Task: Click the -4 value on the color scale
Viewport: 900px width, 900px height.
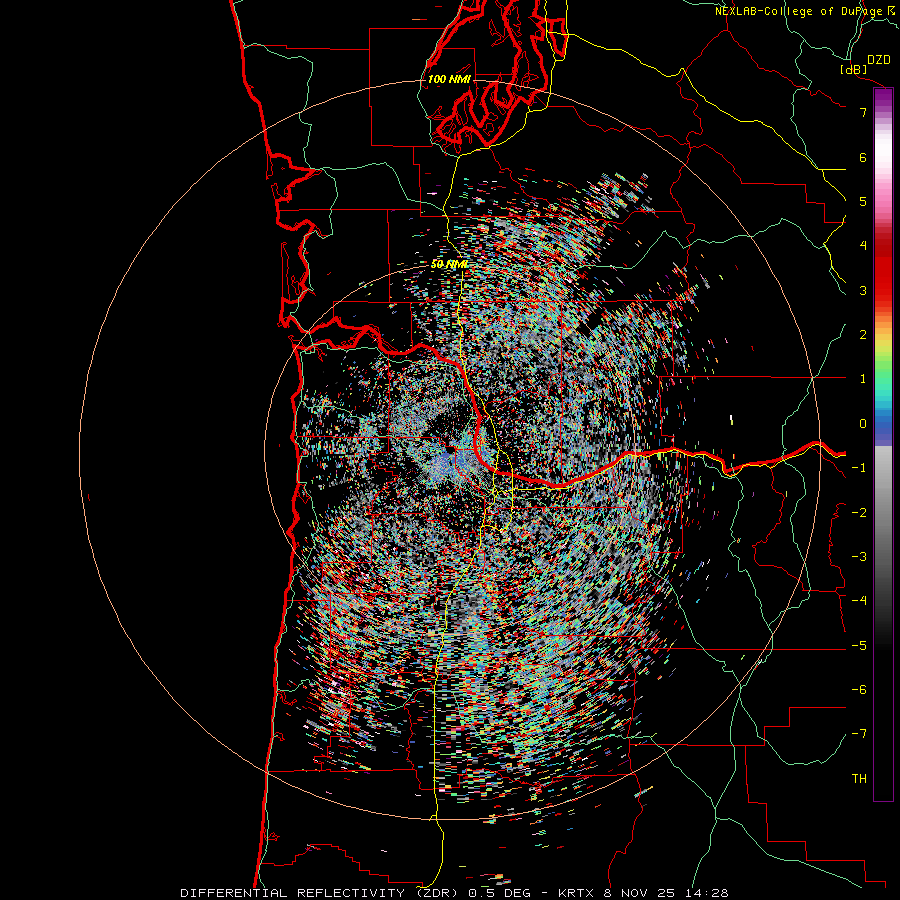Action: coord(859,601)
